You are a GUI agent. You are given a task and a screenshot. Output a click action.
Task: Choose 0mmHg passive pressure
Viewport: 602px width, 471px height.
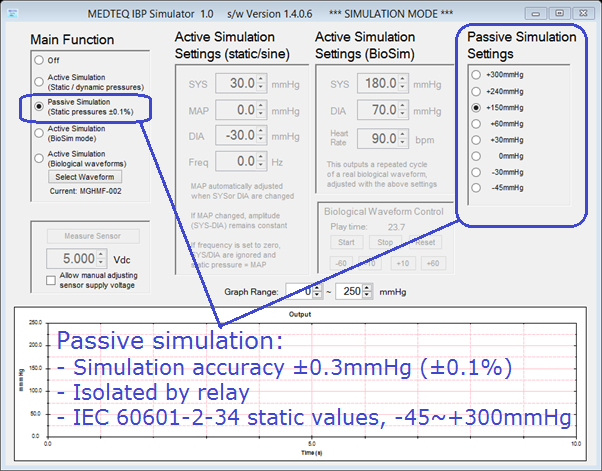[x=476, y=156]
